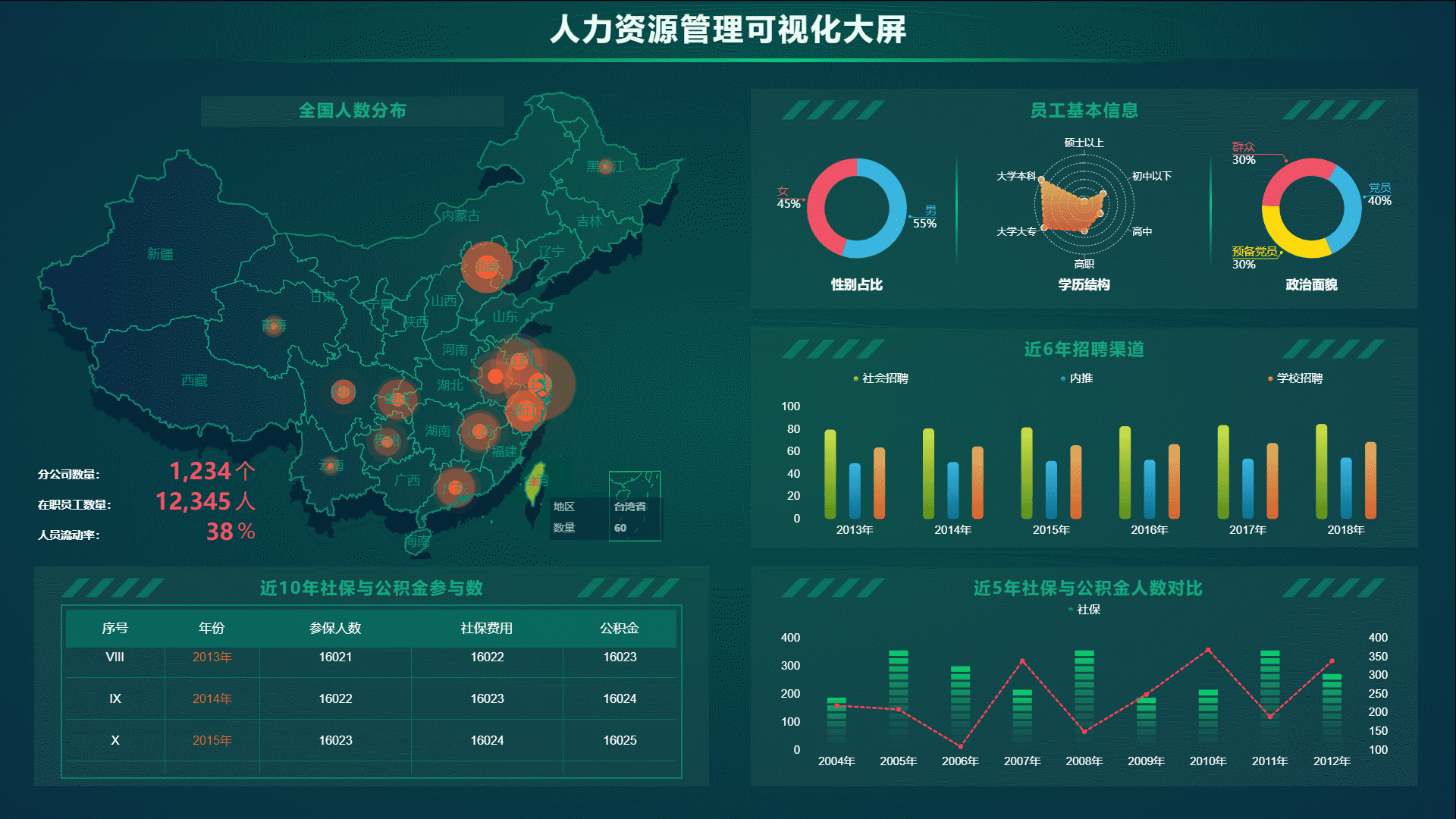Click the 云南 bubble marker on map
Image resolution: width=1456 pixels, height=819 pixels.
click(330, 464)
